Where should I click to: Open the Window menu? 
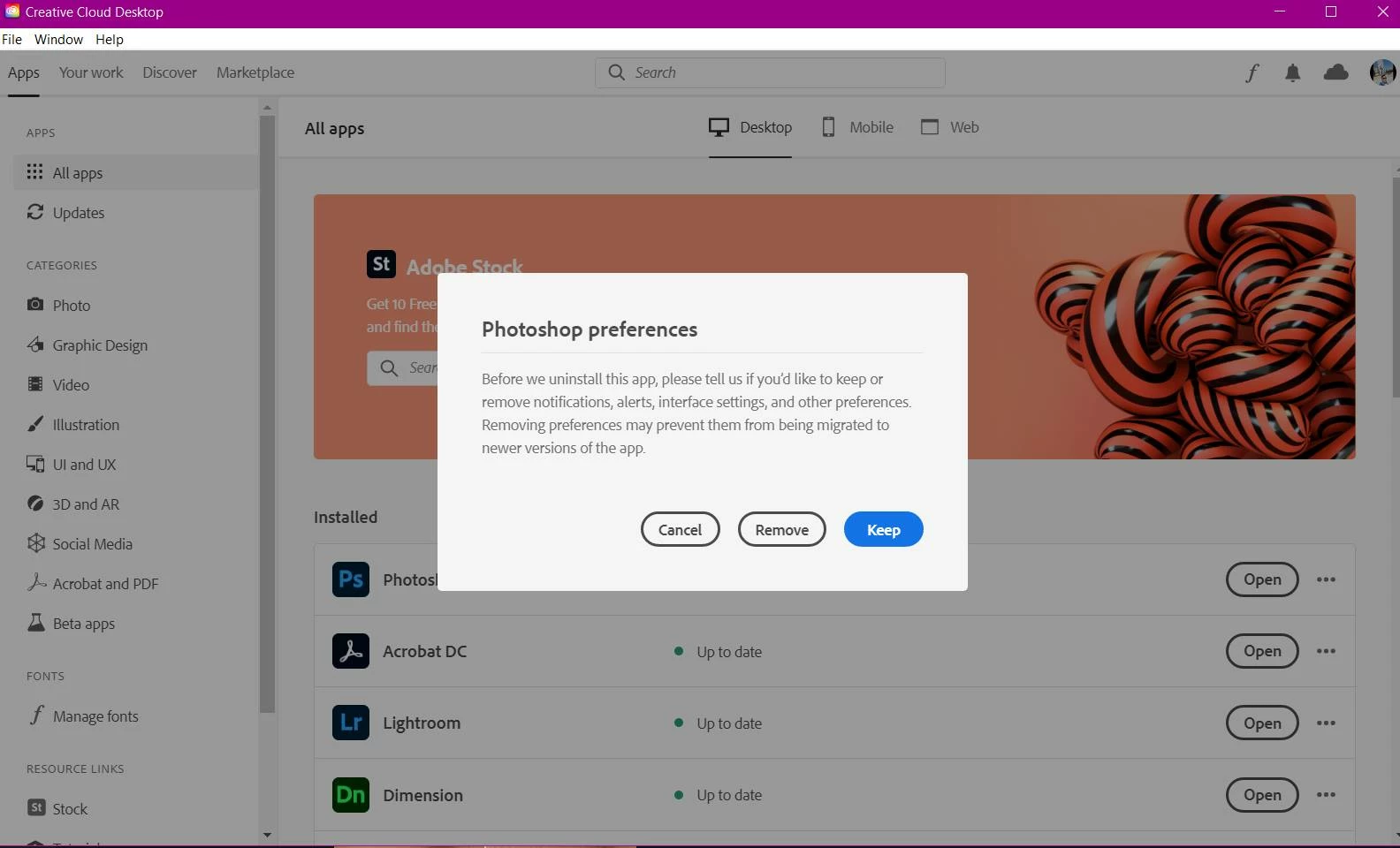[x=58, y=40]
